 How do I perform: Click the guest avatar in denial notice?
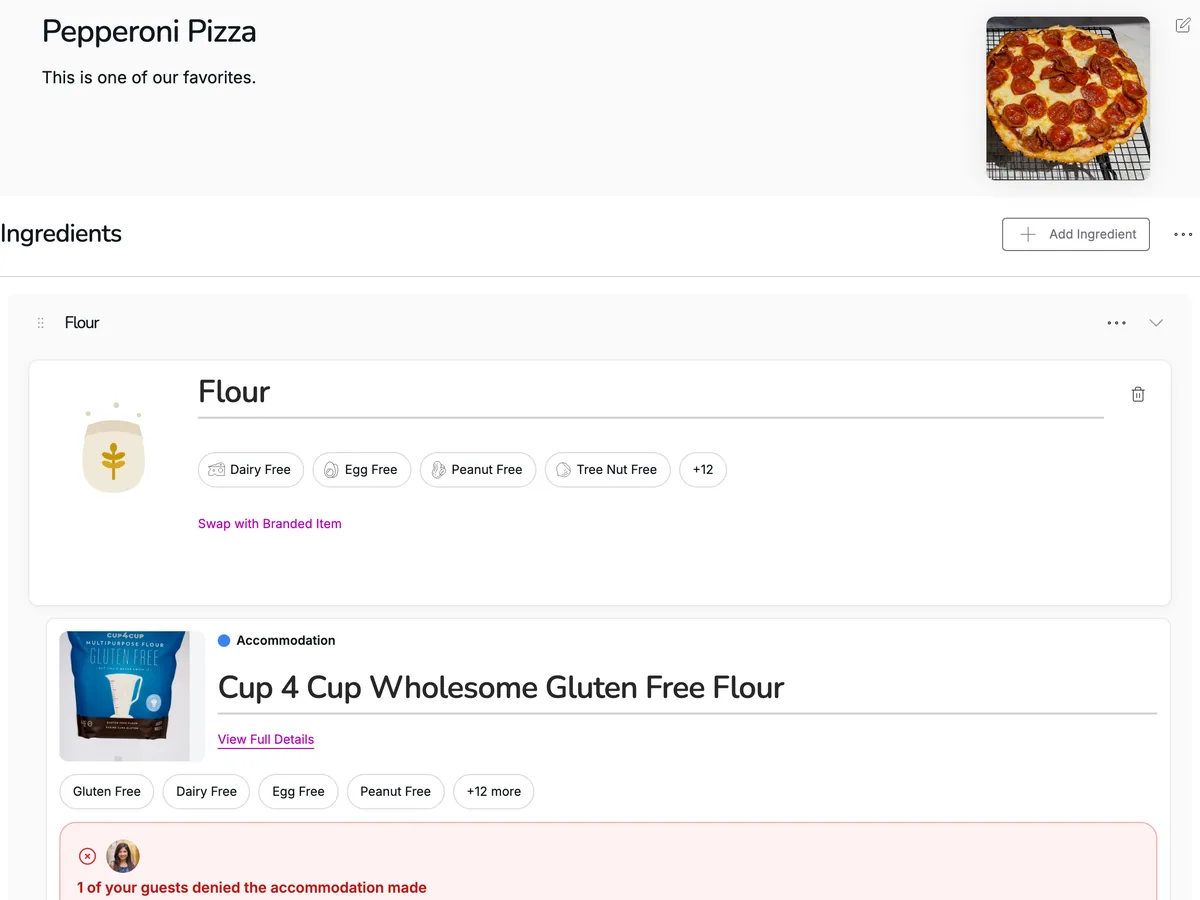click(123, 856)
